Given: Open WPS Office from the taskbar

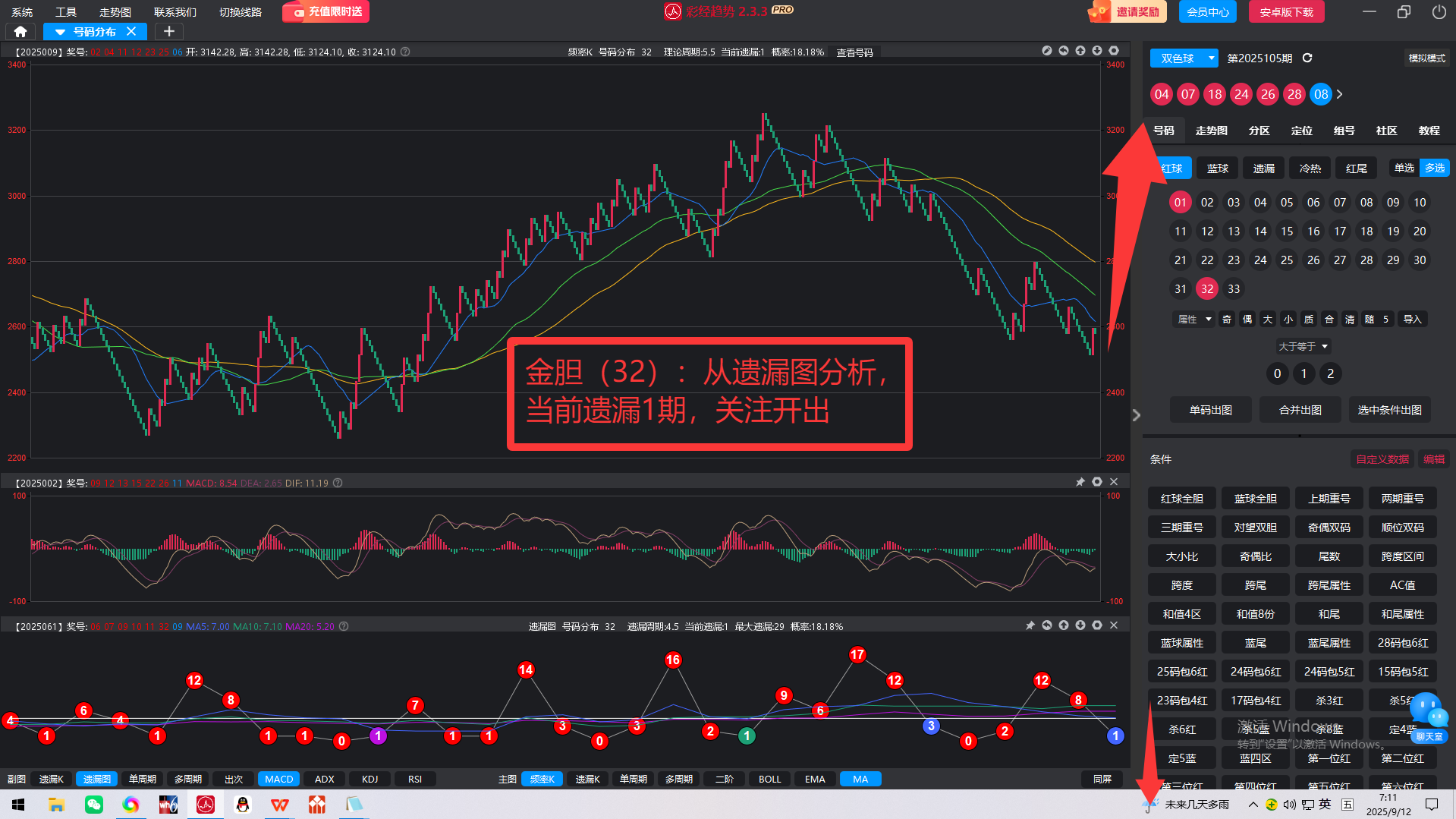Looking at the screenshot, I should (280, 805).
